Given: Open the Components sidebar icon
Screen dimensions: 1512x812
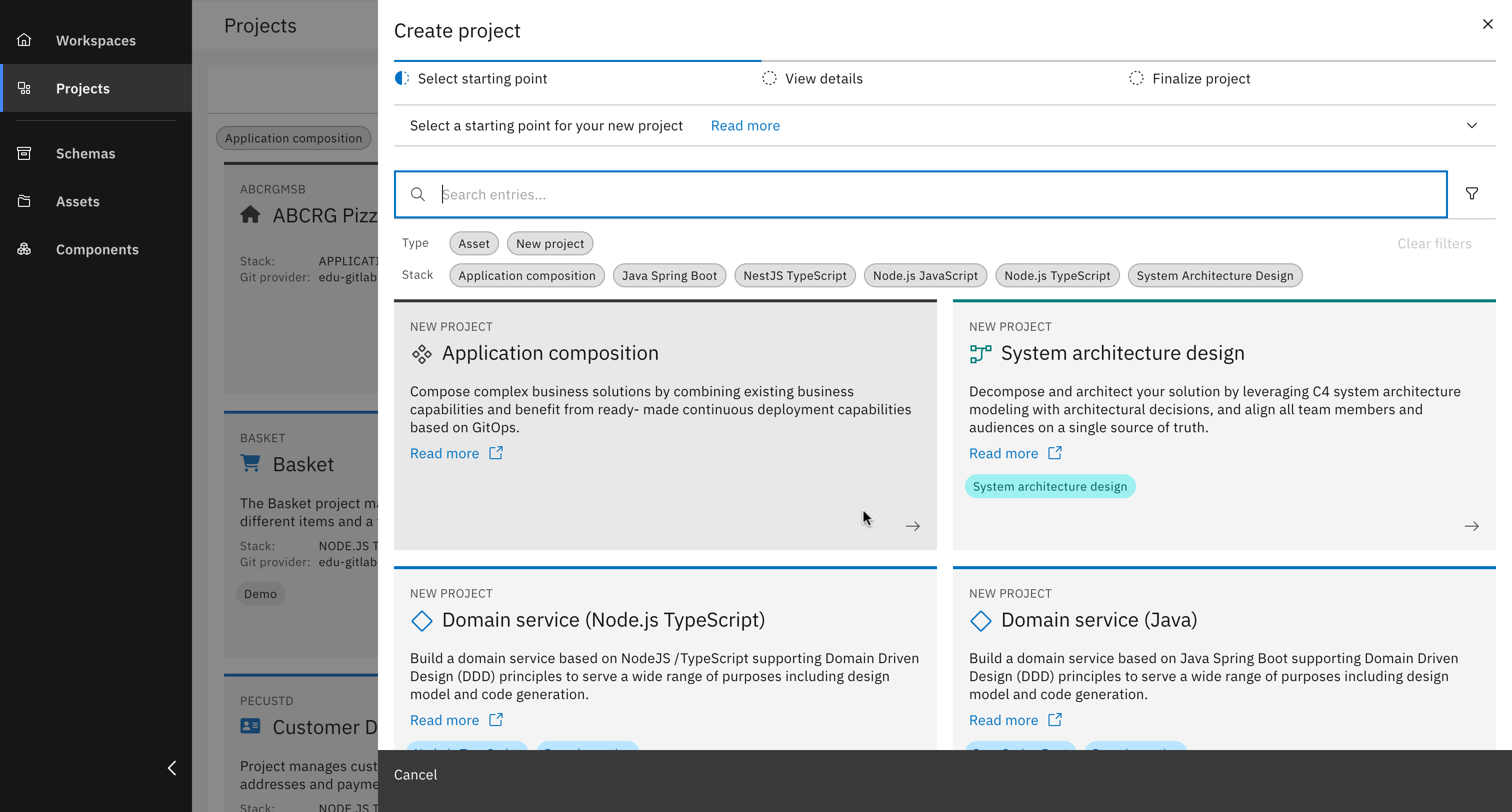Looking at the screenshot, I should [24, 249].
